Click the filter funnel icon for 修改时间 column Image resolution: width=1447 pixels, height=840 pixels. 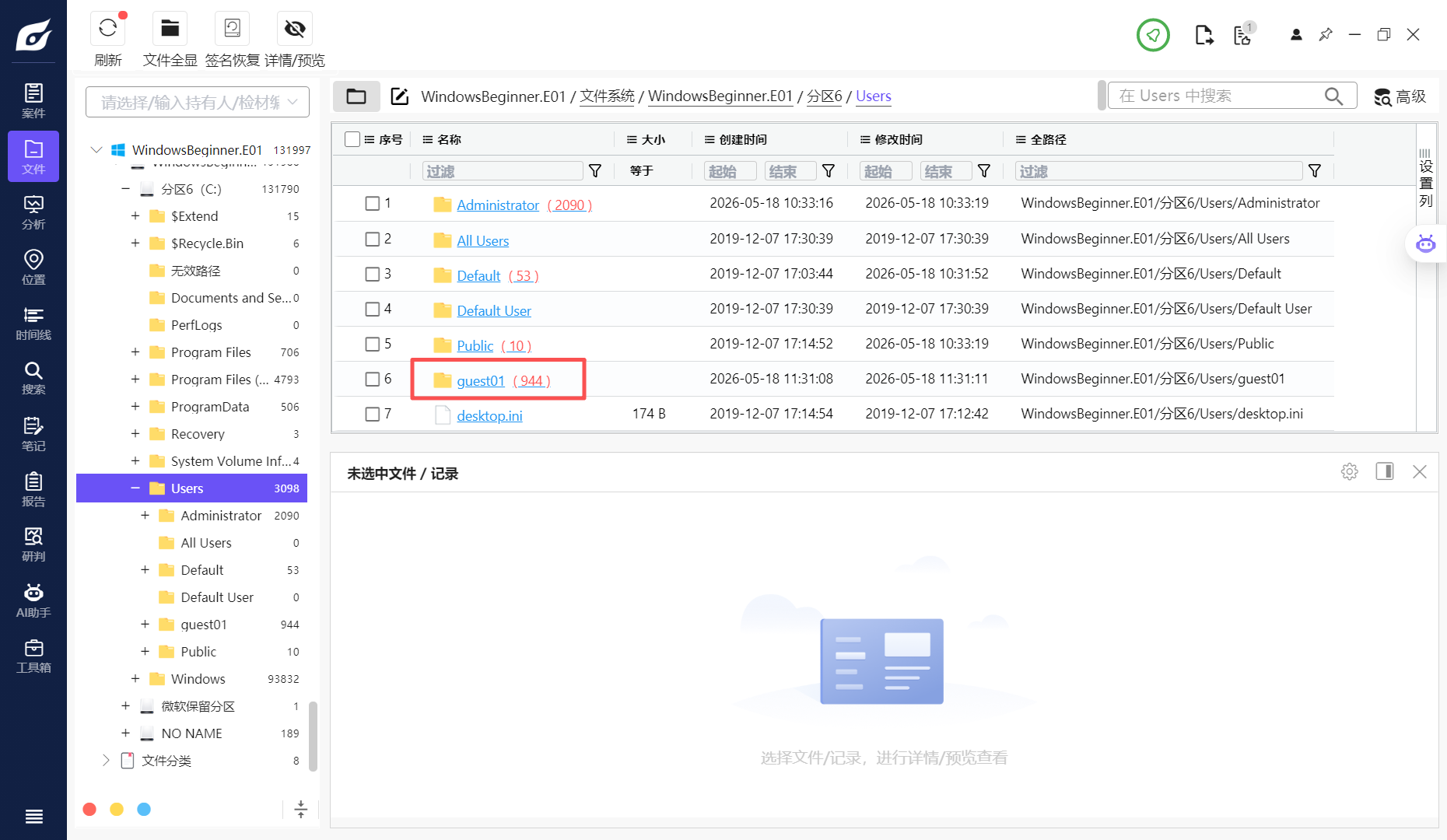click(984, 171)
